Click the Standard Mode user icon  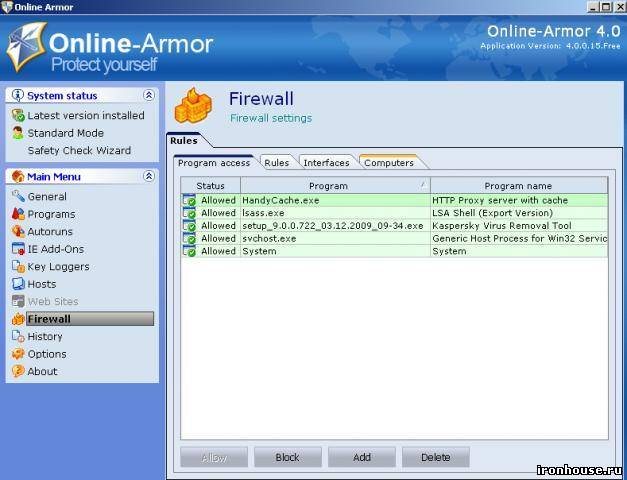tap(18, 133)
